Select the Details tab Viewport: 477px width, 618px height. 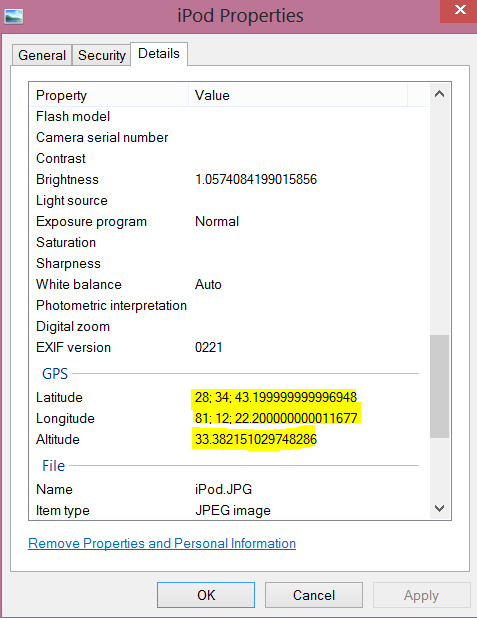point(159,54)
